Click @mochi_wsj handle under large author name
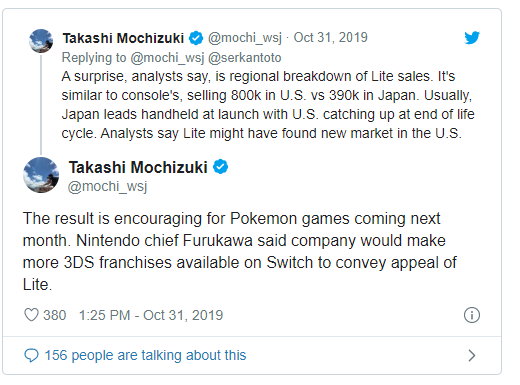Image resolution: width=520 pixels, height=385 pixels. [107, 186]
